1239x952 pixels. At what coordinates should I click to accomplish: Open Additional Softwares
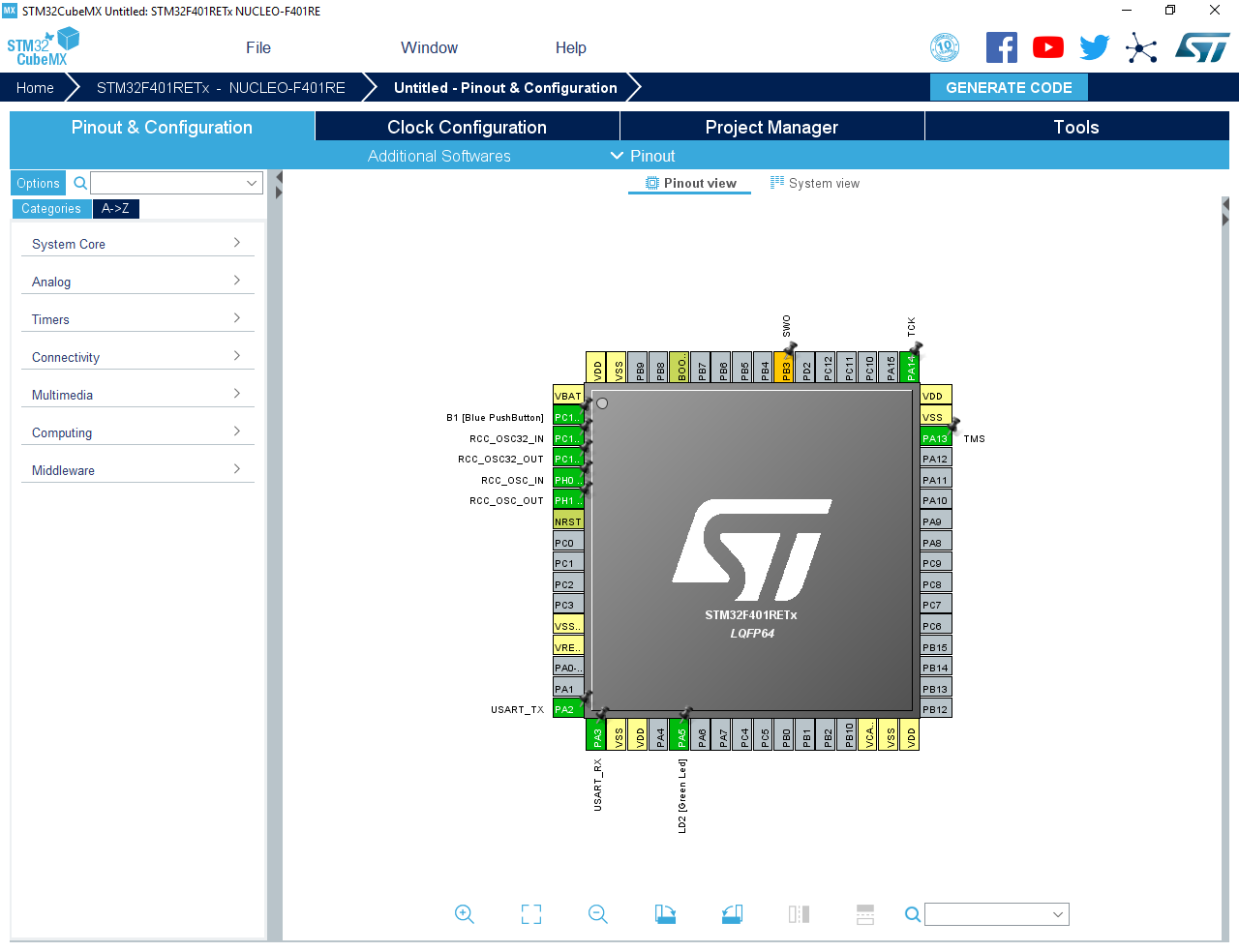tap(438, 156)
